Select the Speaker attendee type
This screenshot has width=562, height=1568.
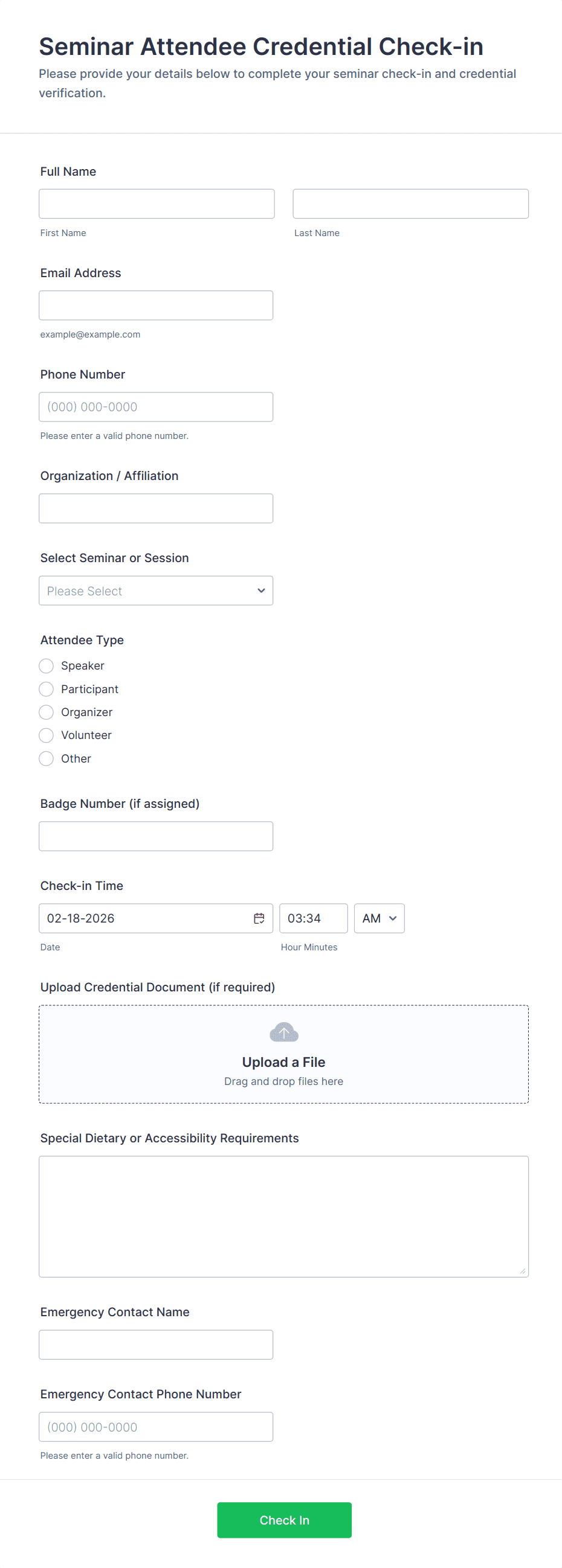coord(47,666)
